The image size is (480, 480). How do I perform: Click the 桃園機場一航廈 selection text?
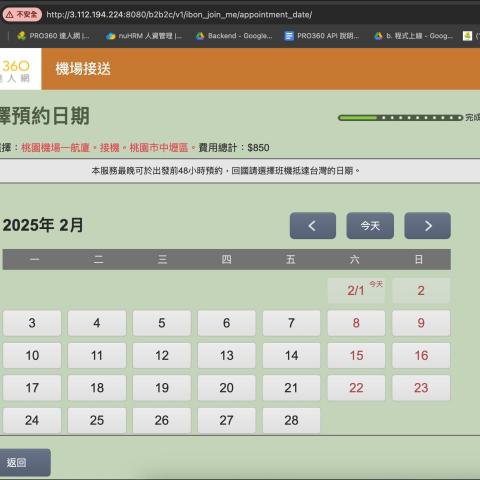click(55, 148)
